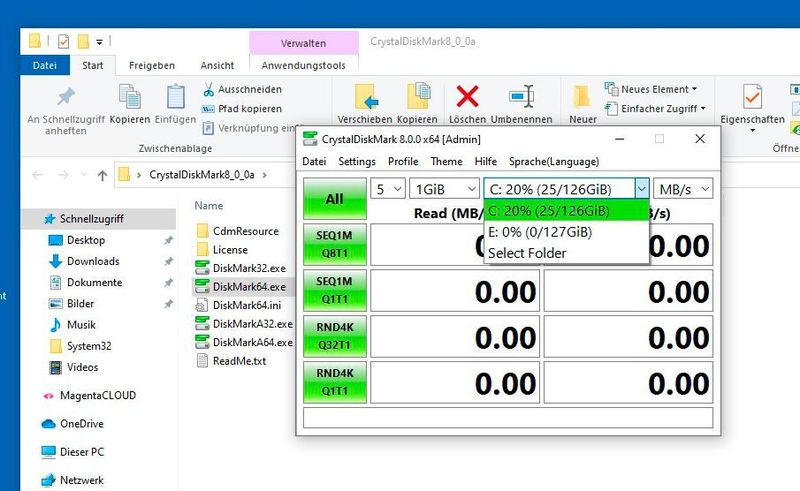The width and height of the screenshot is (800, 491).
Task: Click the empty comment field in CrystalDiskMark
Action: 508,418
